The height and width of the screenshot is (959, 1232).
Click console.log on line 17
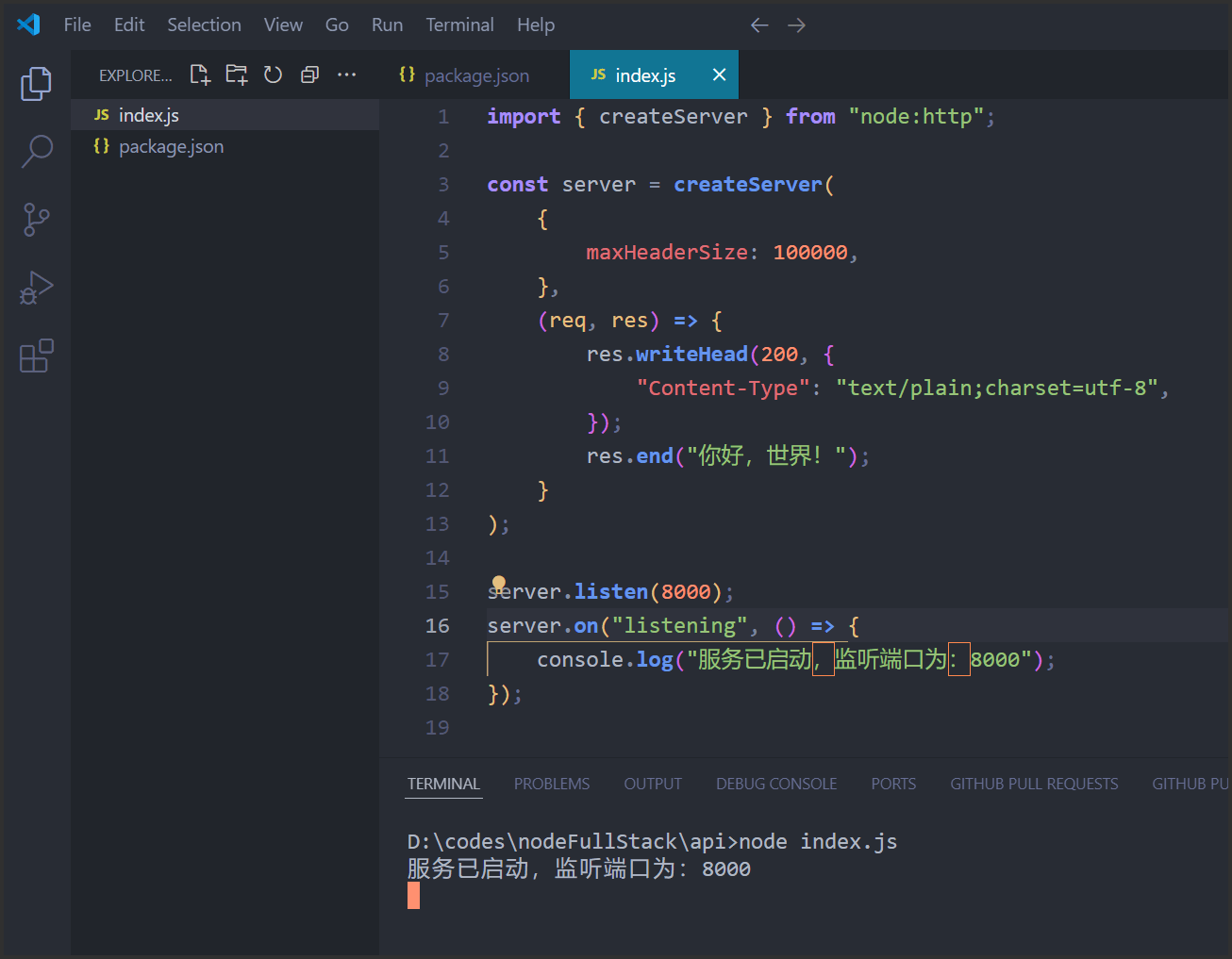point(605,659)
